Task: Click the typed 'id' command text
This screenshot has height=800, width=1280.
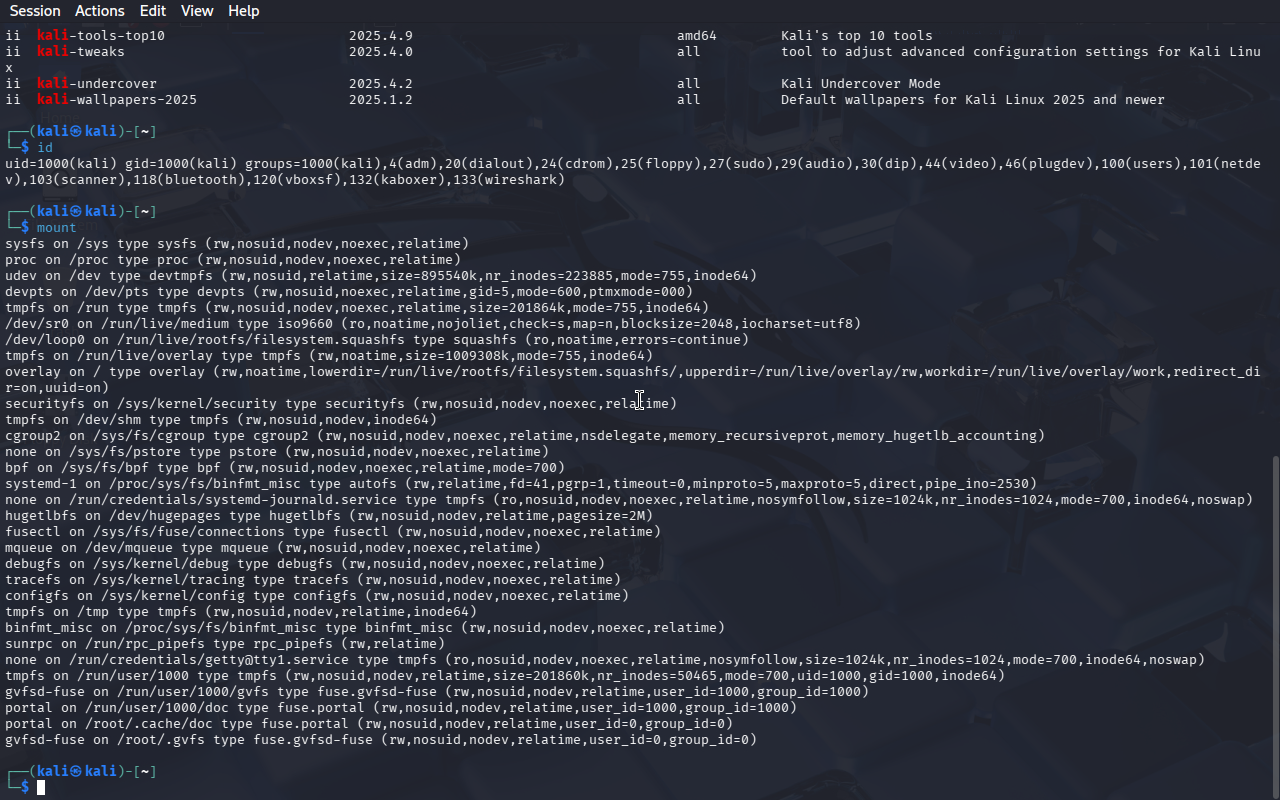Action: pos(45,148)
